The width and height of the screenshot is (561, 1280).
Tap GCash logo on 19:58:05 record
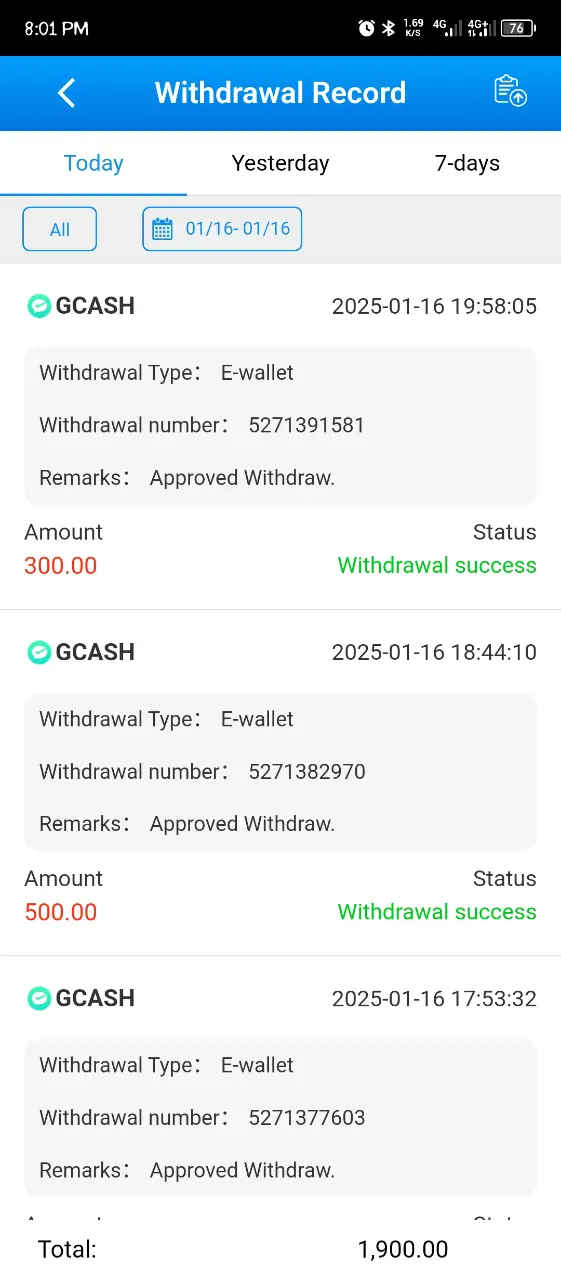[x=39, y=306]
